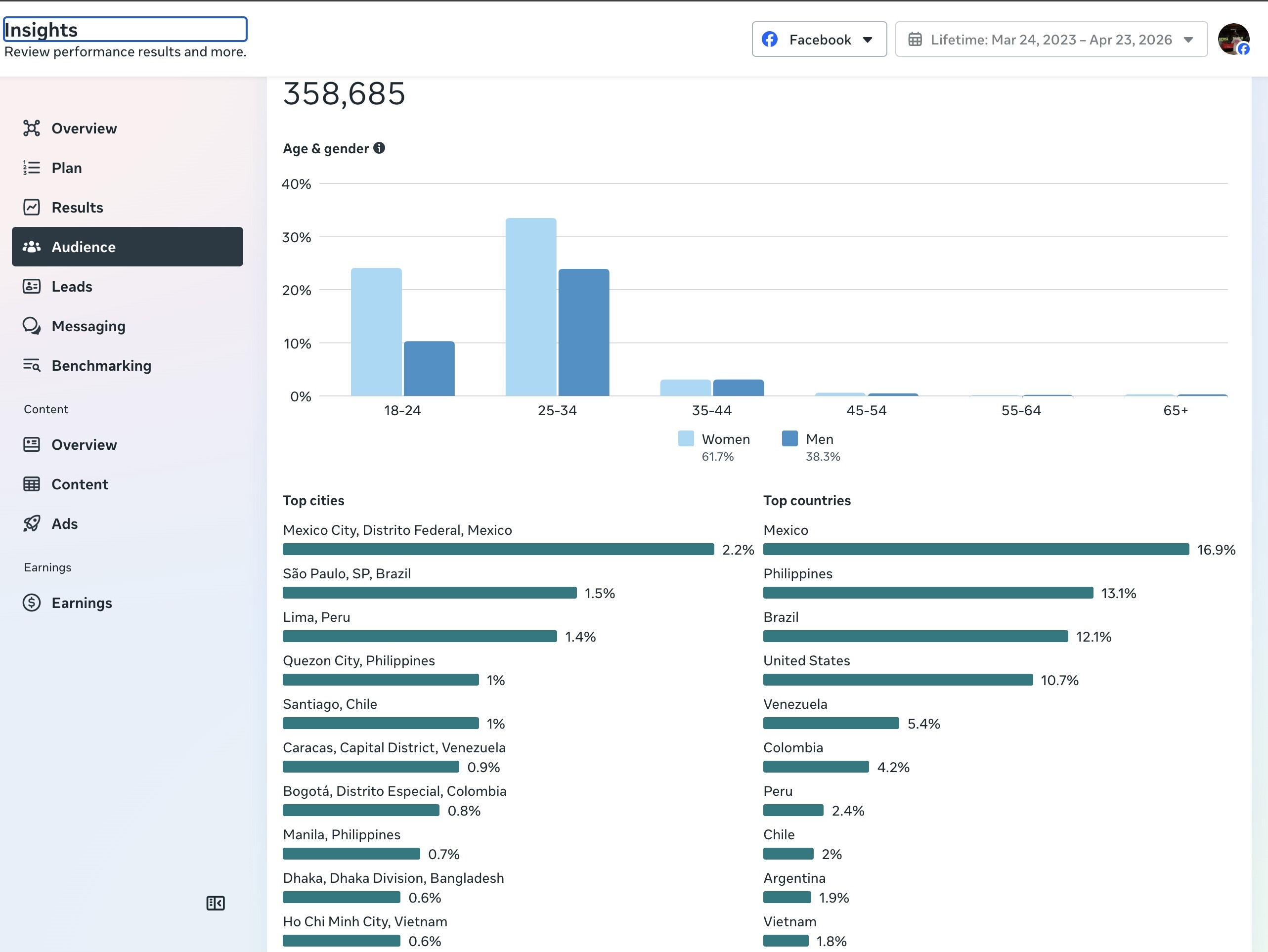Image resolution: width=1268 pixels, height=952 pixels.
Task: Click the 25-34 Women chart bar
Action: click(x=531, y=307)
